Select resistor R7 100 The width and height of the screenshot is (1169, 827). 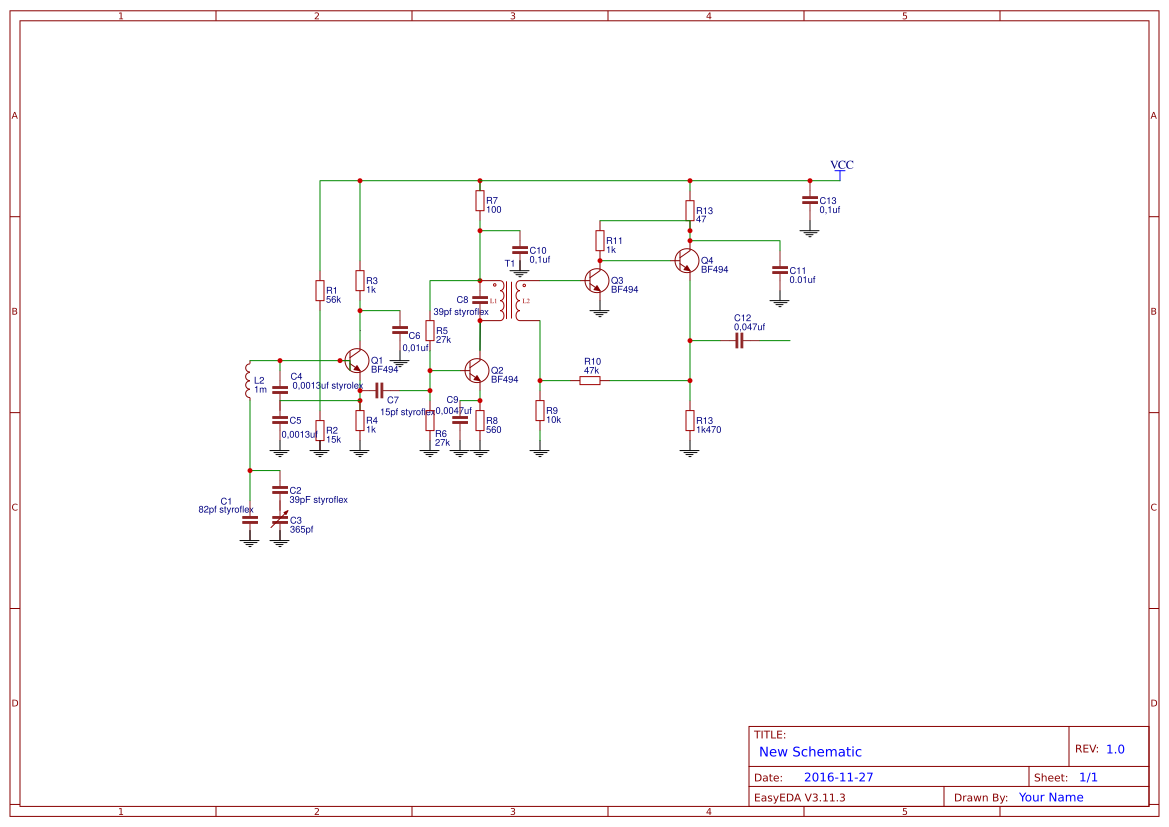coord(479,201)
